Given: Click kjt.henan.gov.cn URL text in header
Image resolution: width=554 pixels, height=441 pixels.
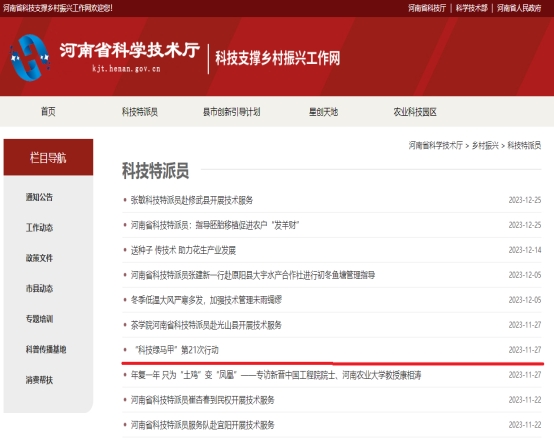Looking at the screenshot, I should click(x=126, y=69).
